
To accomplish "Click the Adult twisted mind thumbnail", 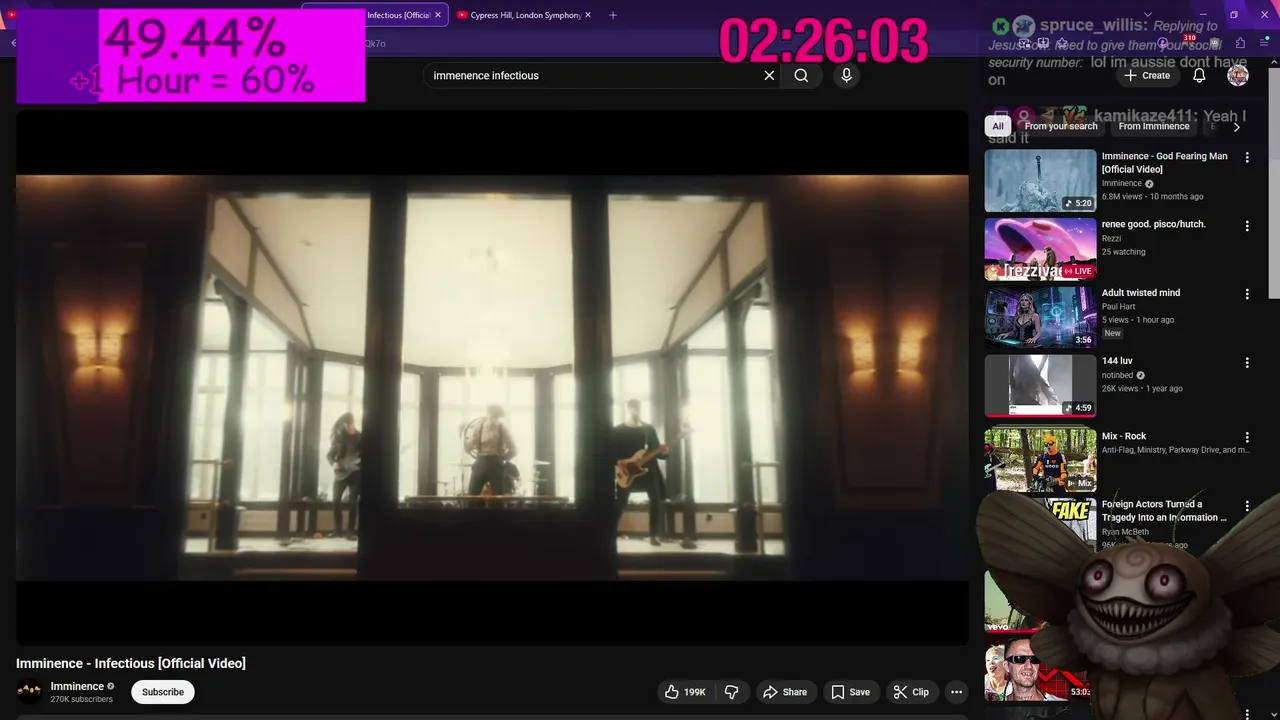I will point(1040,317).
